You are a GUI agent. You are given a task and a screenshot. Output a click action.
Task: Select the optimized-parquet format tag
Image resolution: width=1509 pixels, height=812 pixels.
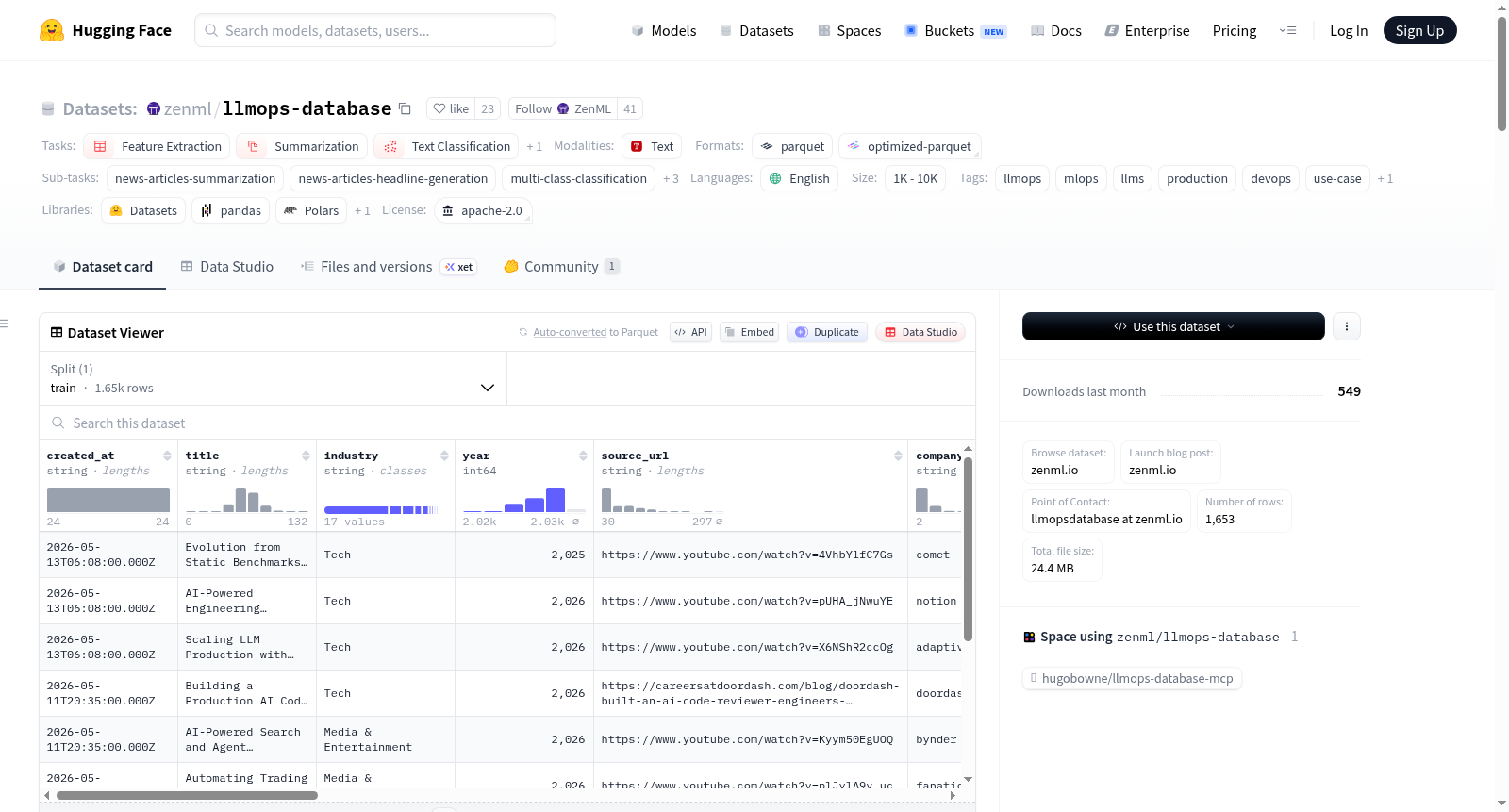(910, 146)
